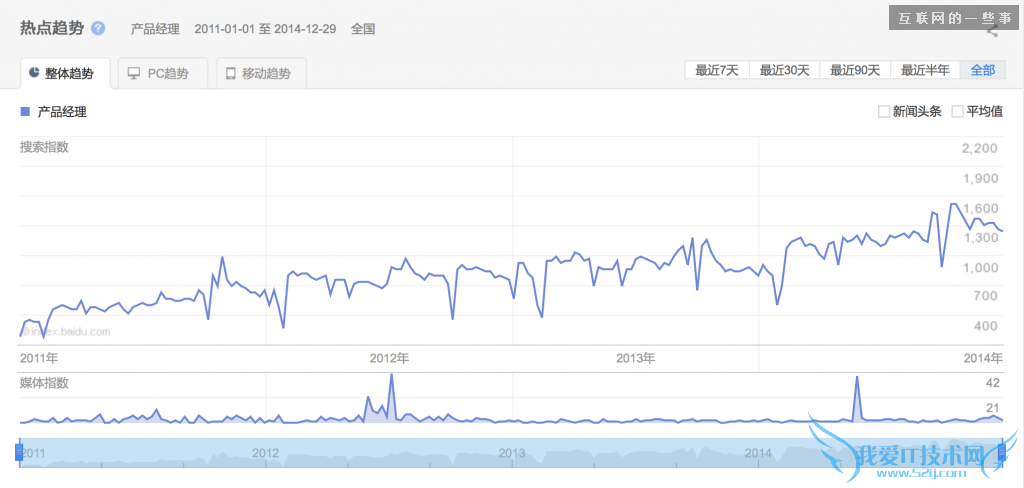Image resolution: width=1024 pixels, height=488 pixels.
Task: Click the 2012年 axis label under the chart
Action: pos(389,358)
